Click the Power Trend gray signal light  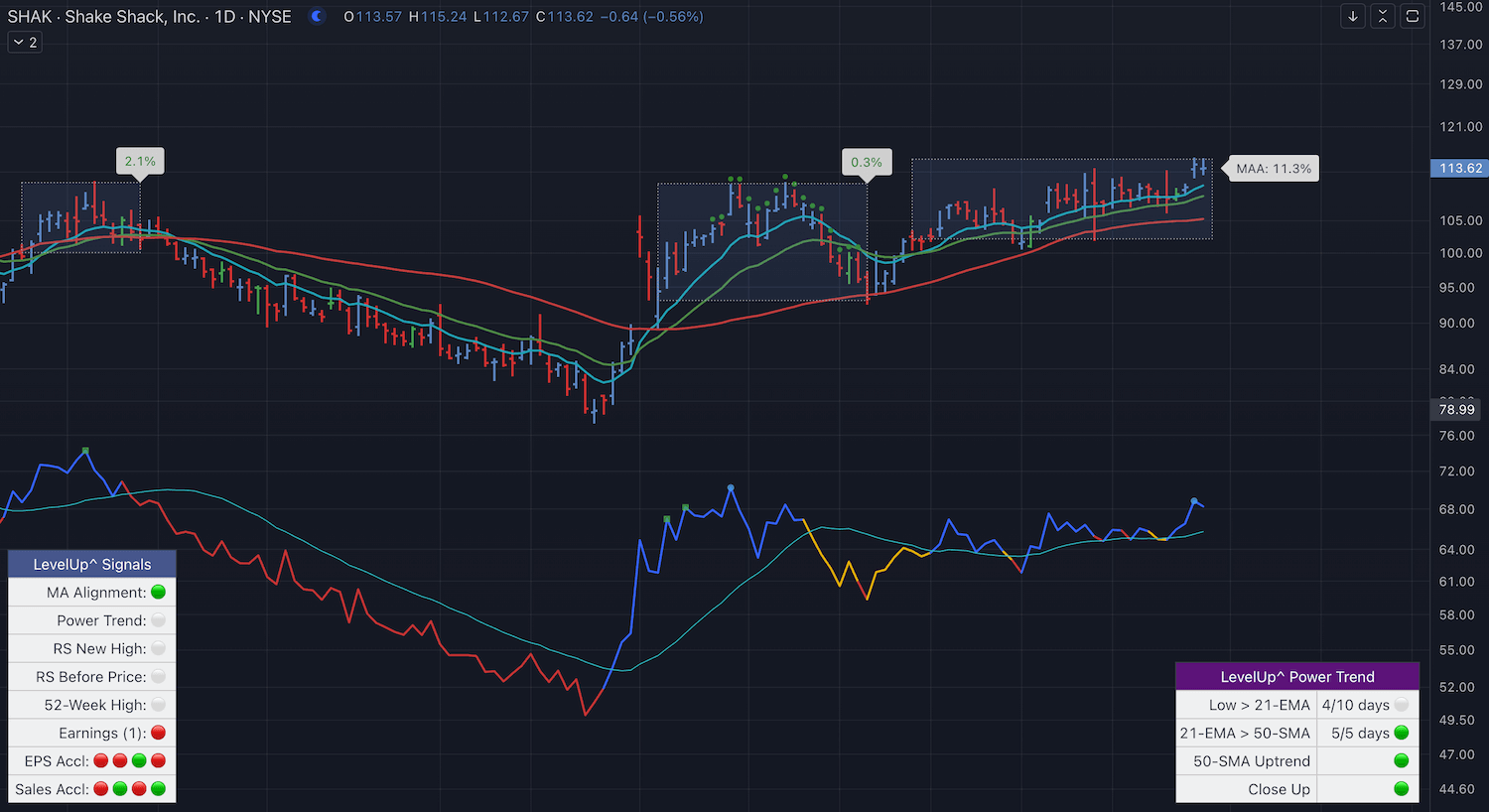157,619
